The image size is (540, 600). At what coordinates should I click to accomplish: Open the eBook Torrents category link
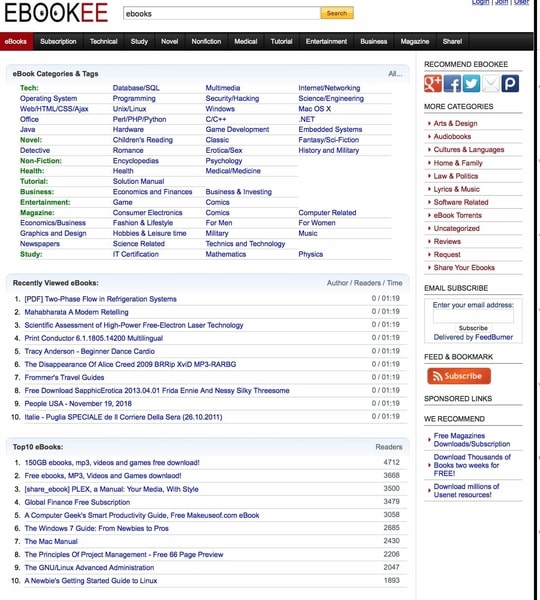tap(457, 215)
